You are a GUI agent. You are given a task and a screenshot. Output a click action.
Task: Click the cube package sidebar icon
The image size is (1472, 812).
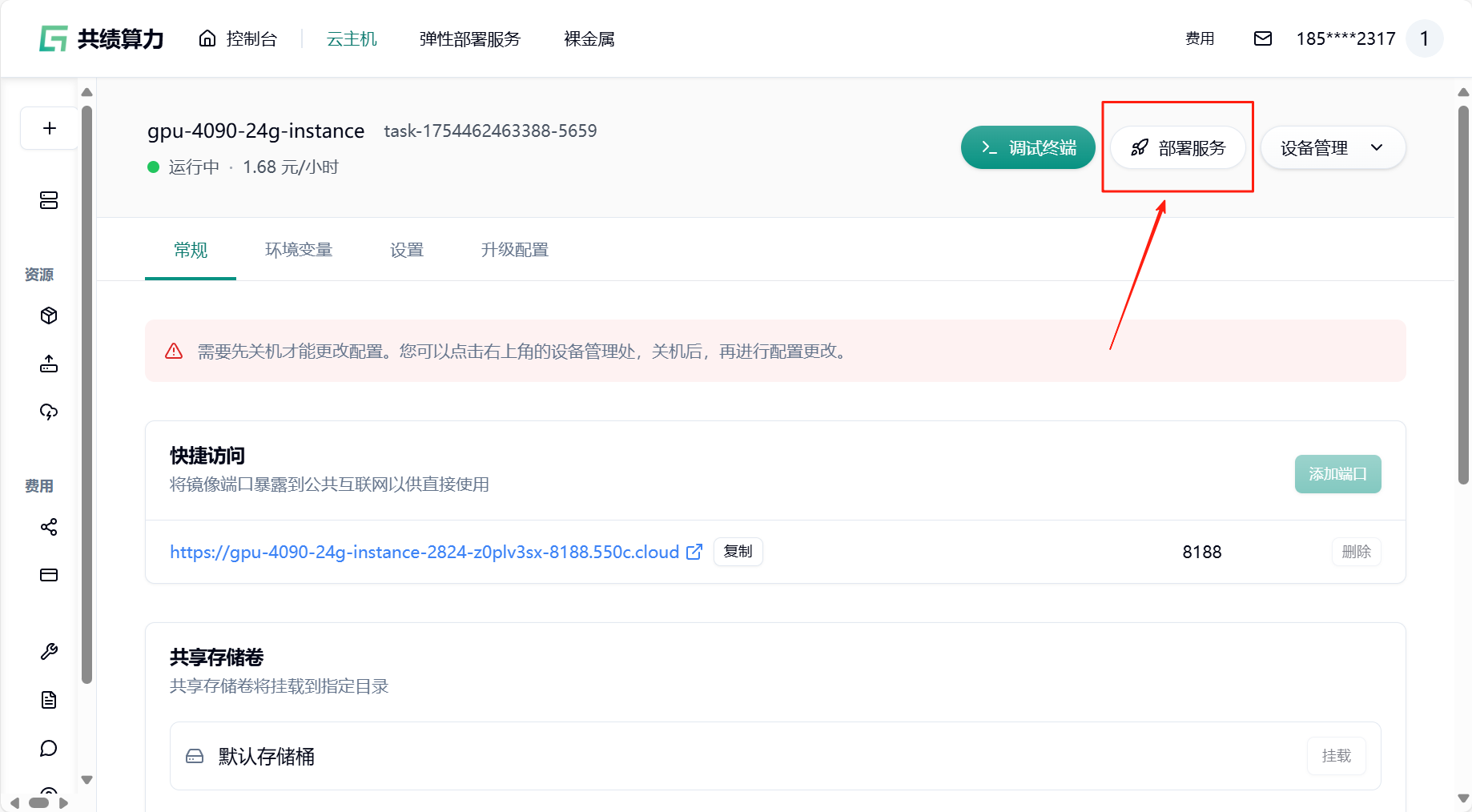(49, 316)
